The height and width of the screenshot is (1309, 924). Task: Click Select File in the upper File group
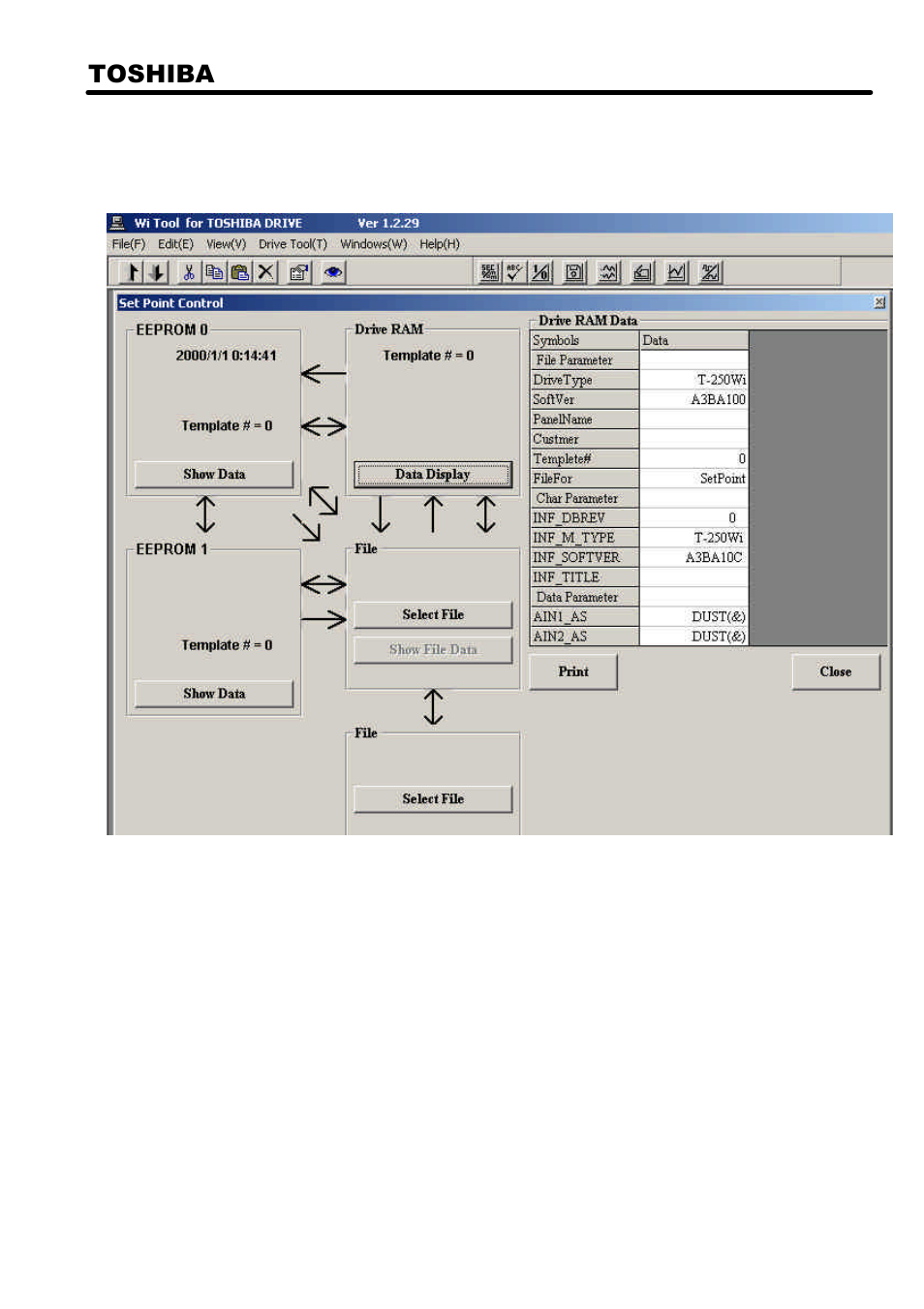tap(433, 614)
